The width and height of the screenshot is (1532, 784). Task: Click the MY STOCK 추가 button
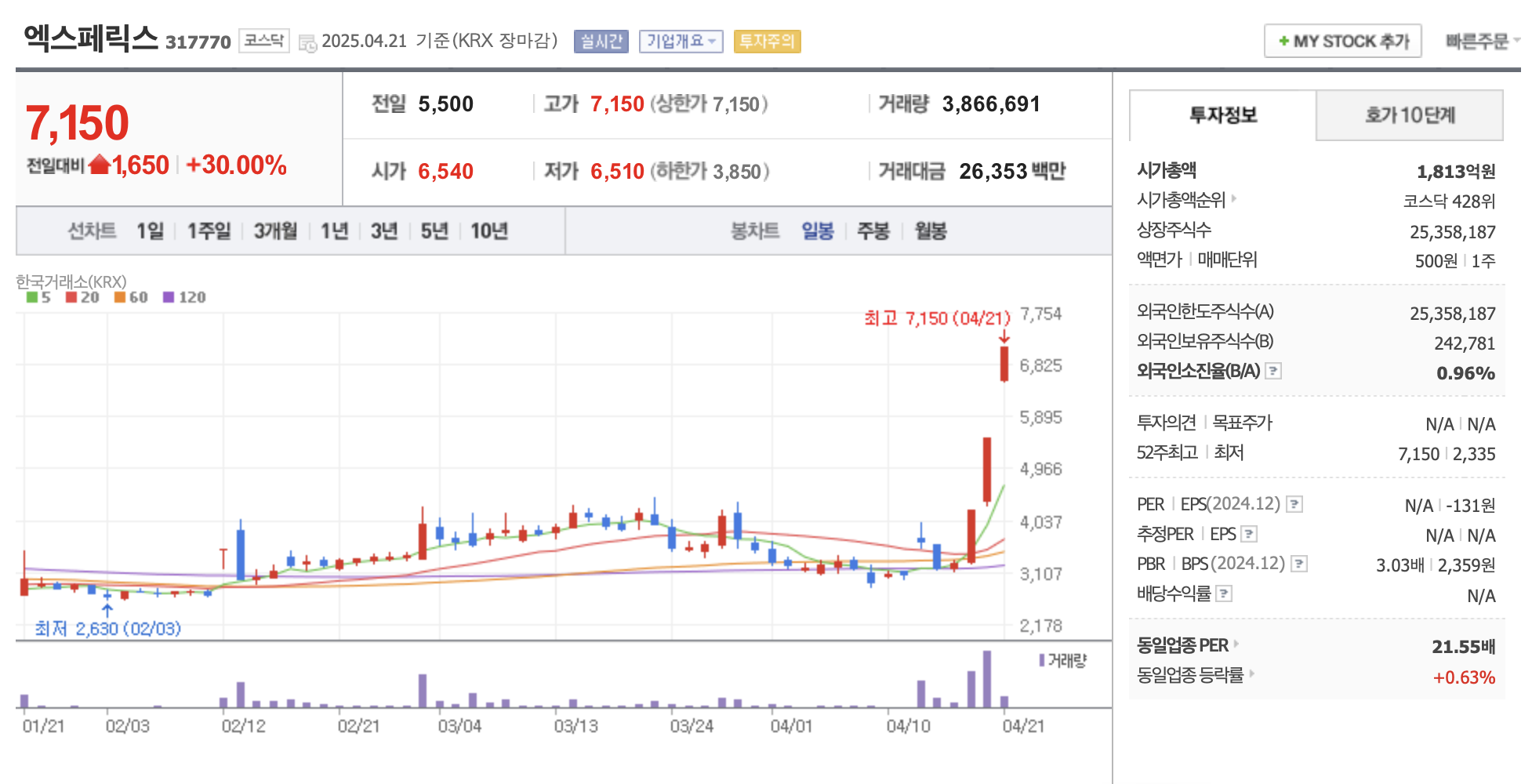tap(1343, 41)
